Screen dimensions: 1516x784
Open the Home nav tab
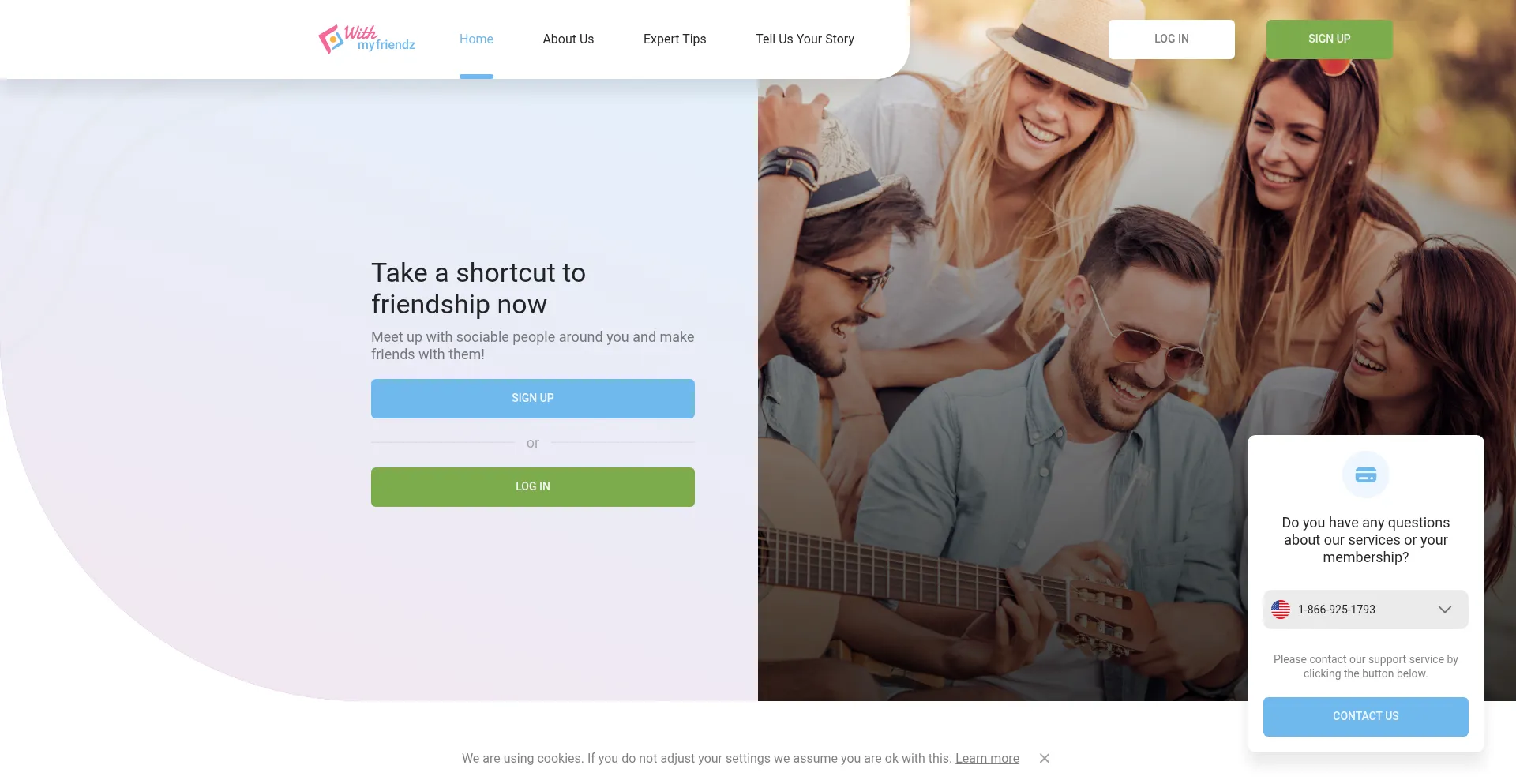pos(476,39)
